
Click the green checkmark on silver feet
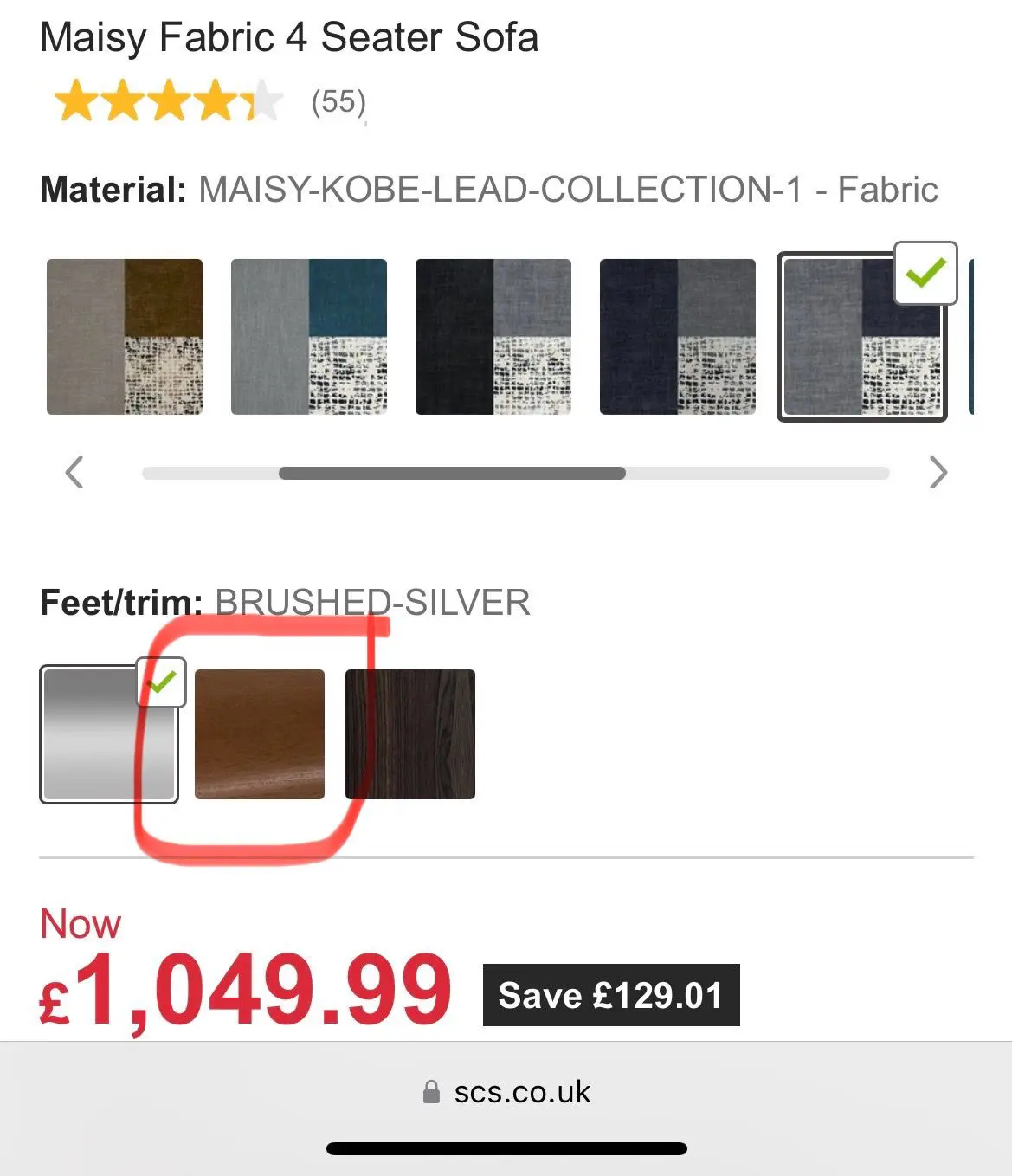(x=161, y=682)
